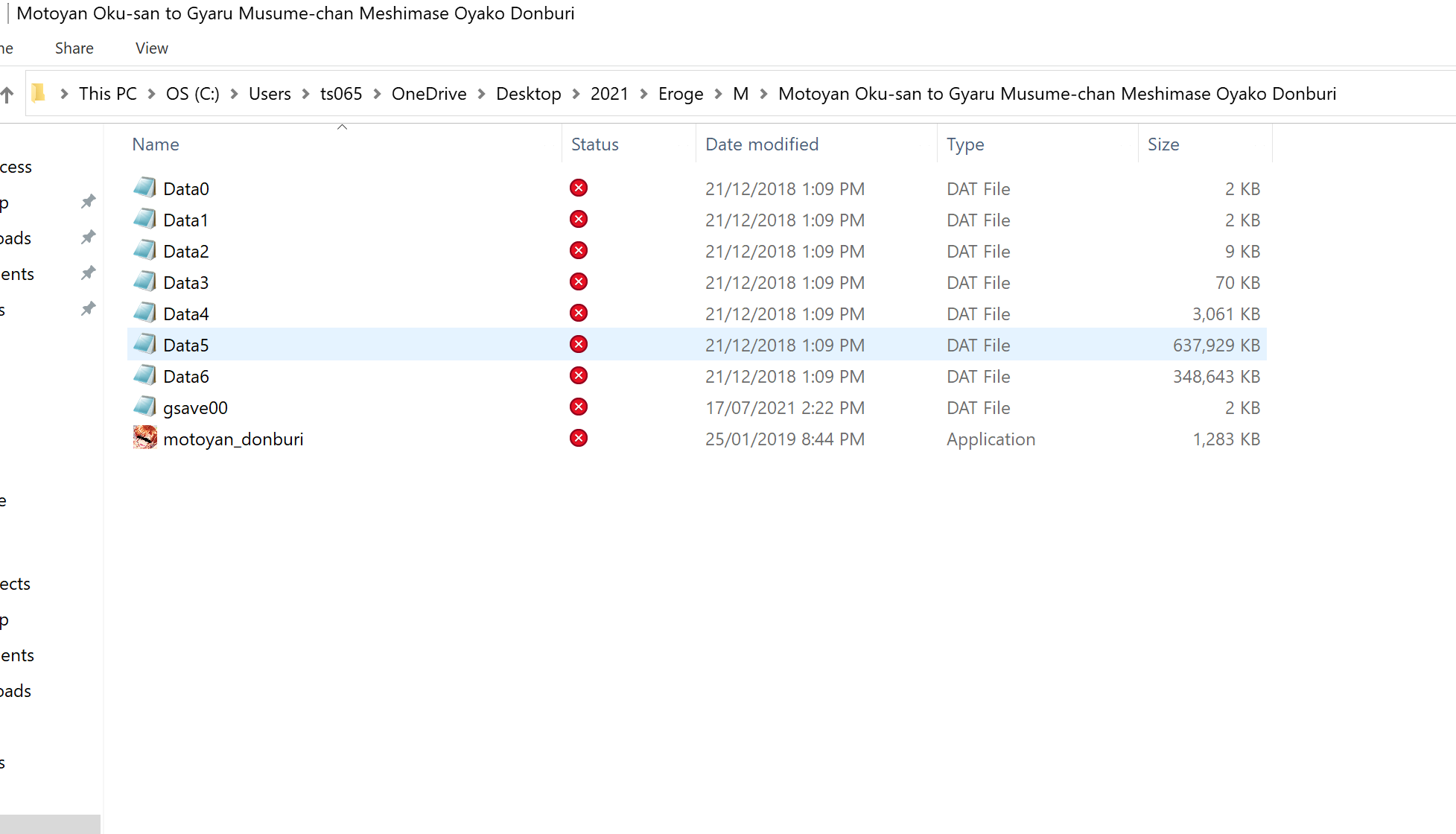Select the Data6 file row
The image size is (1456, 834).
186,377
